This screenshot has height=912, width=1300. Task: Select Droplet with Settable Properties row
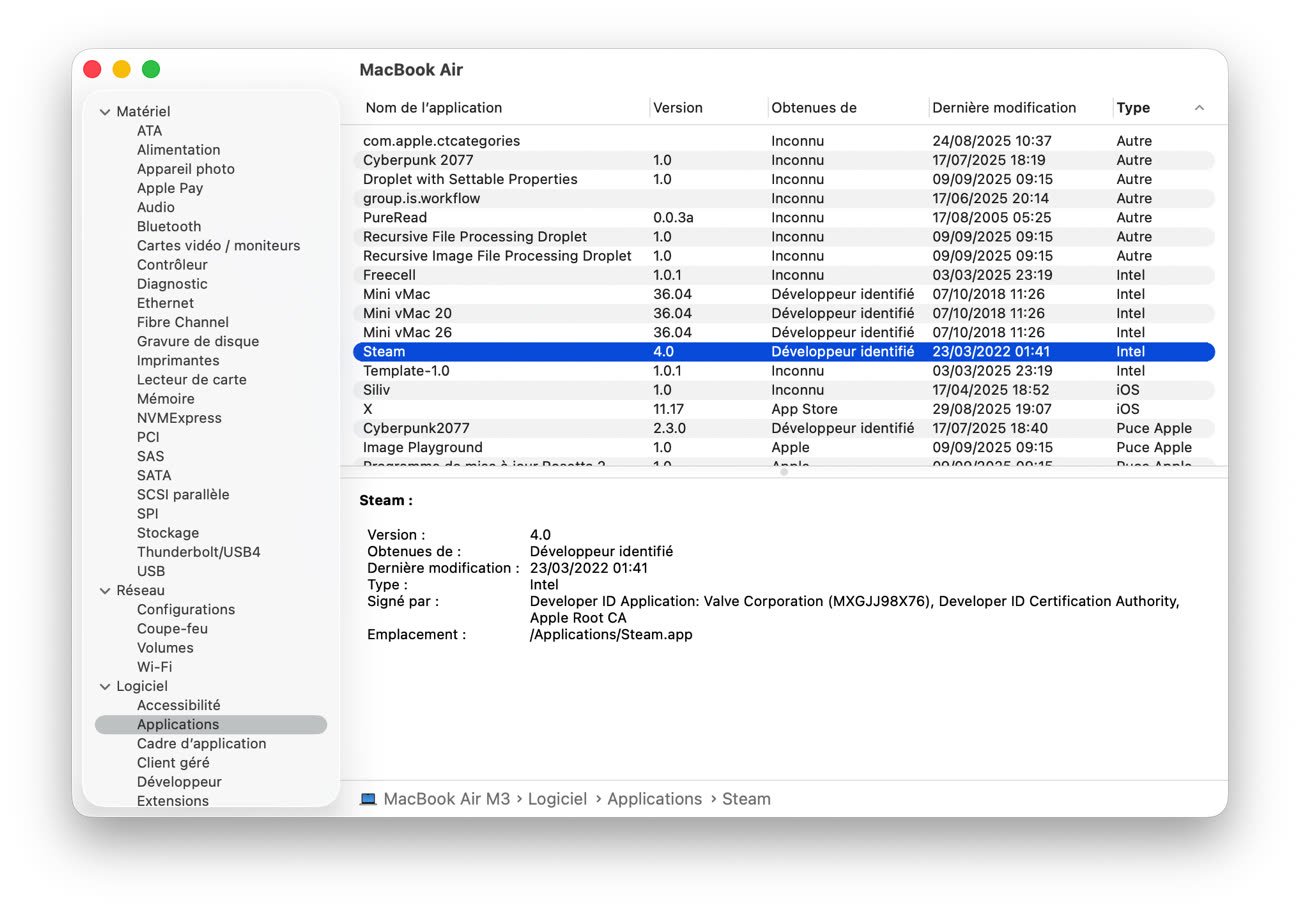(x=784, y=179)
